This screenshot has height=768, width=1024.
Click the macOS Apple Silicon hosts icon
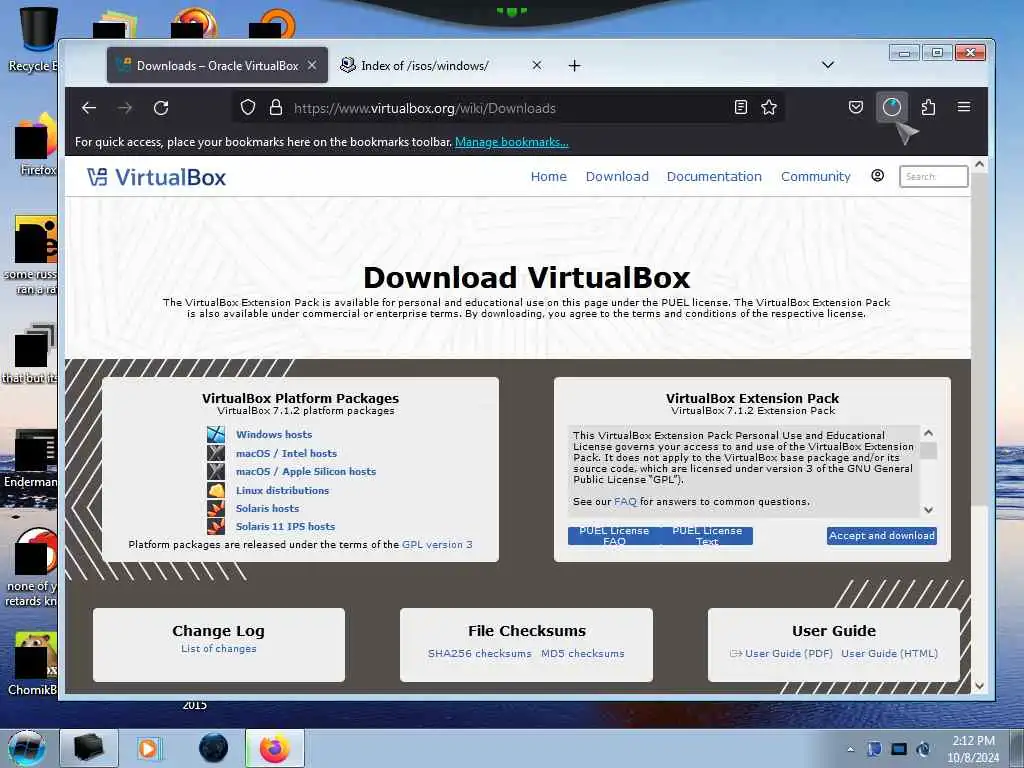pos(216,471)
